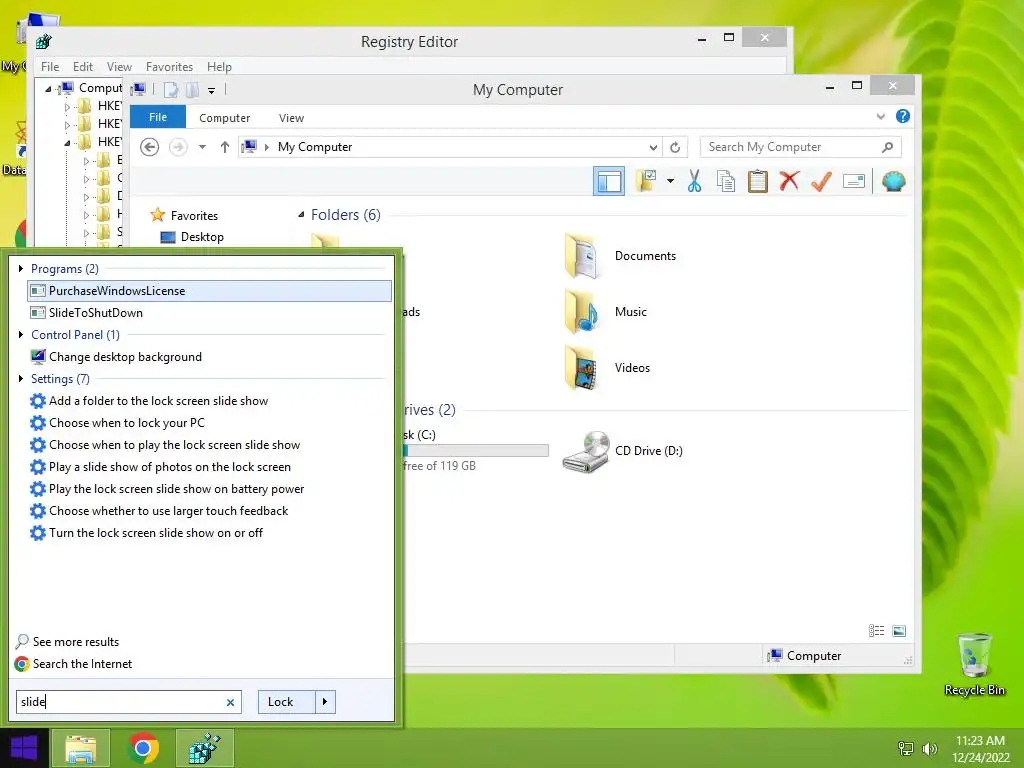Open the blue Help question mark

coord(903,116)
